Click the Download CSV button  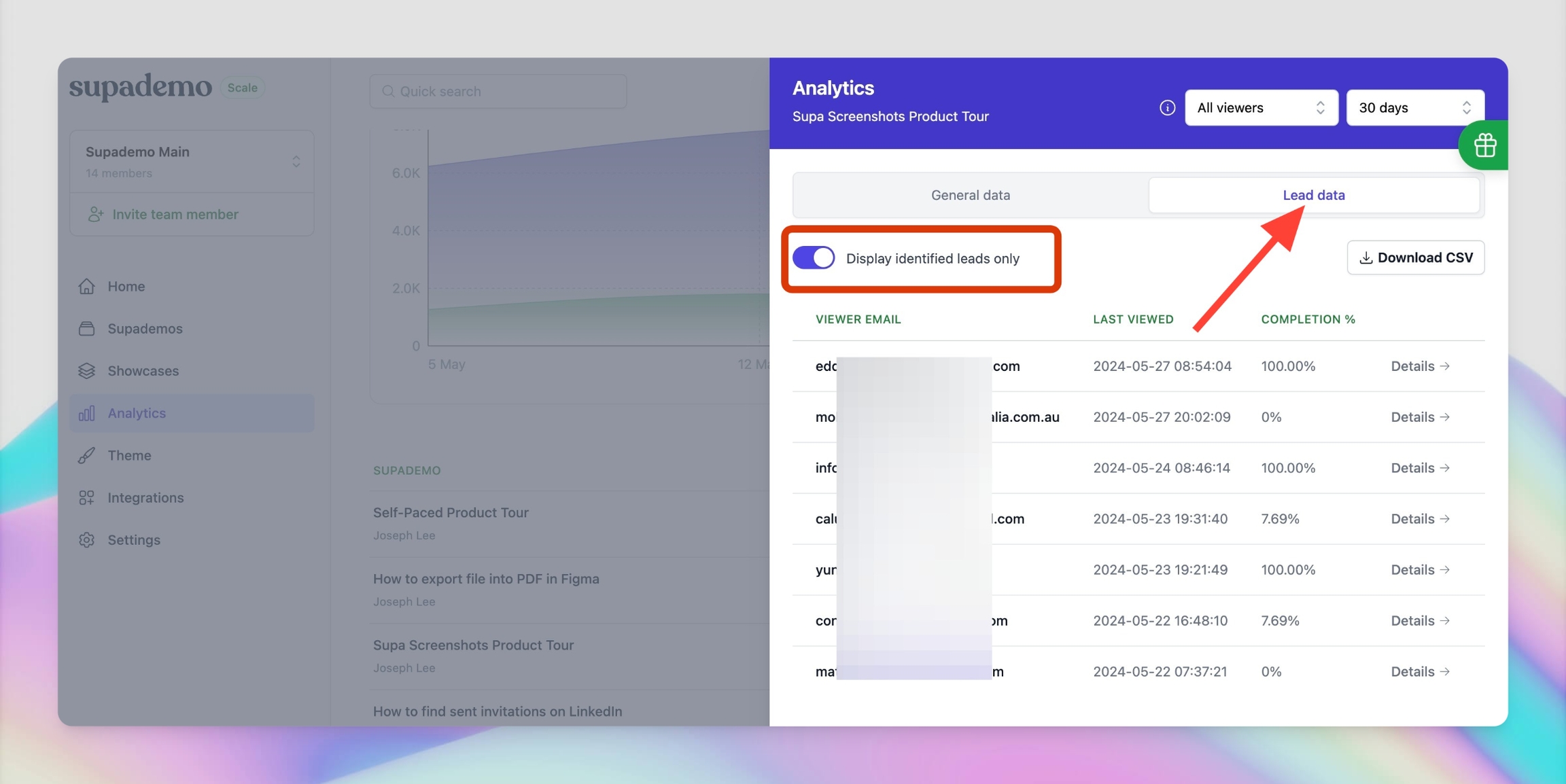tap(1415, 257)
